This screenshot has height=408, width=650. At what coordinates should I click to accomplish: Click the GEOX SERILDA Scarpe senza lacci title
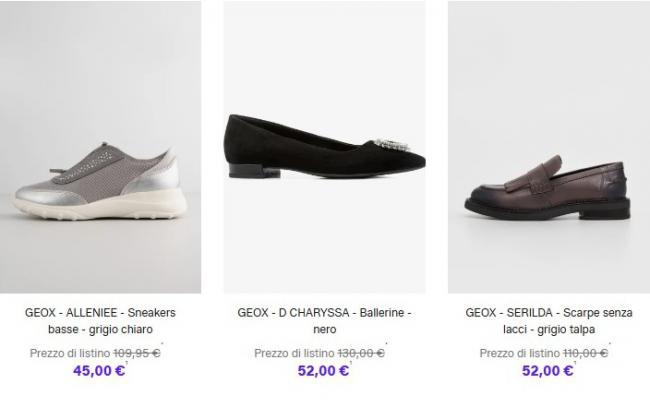(x=548, y=320)
